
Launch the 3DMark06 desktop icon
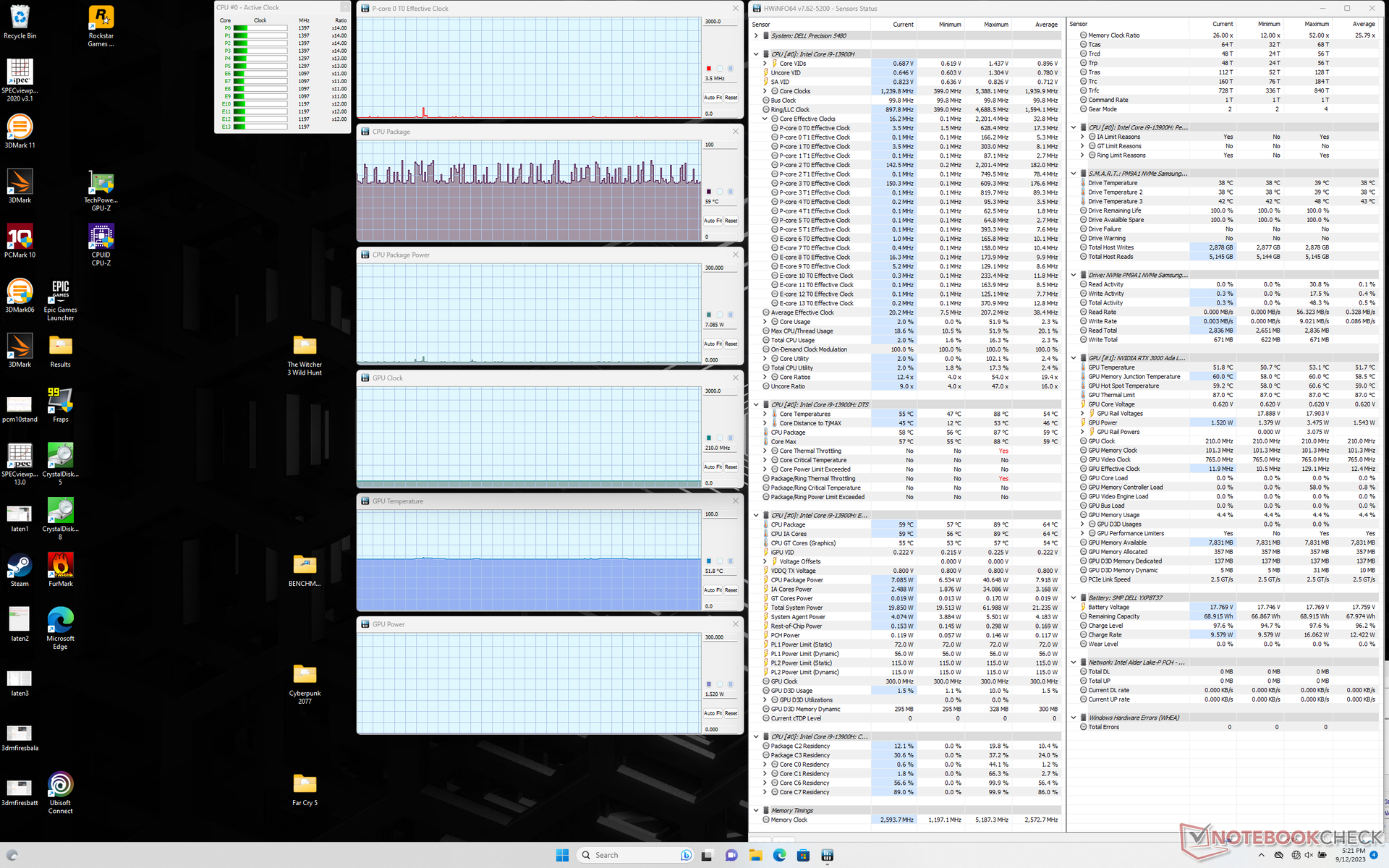[x=20, y=295]
